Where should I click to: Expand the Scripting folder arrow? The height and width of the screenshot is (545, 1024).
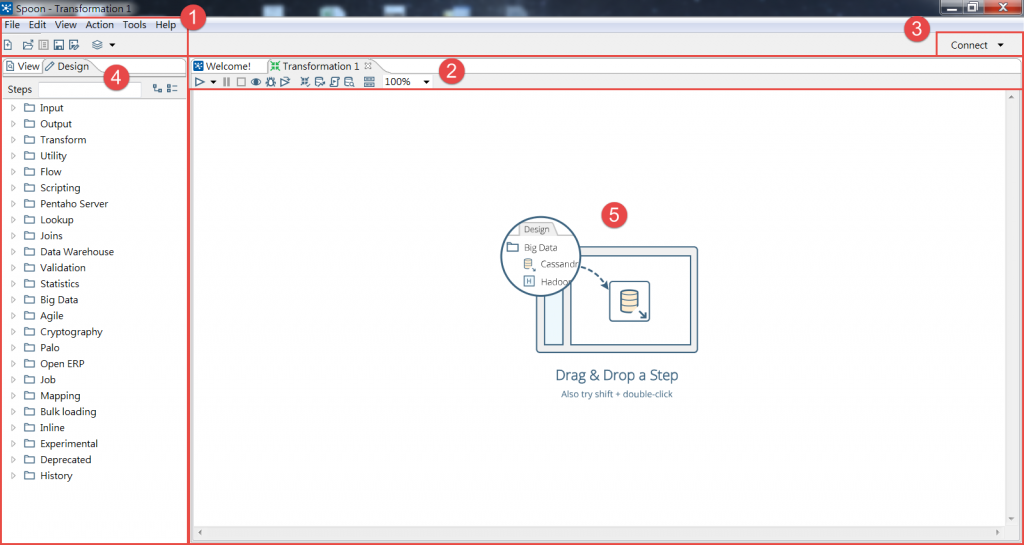[x=13, y=188]
